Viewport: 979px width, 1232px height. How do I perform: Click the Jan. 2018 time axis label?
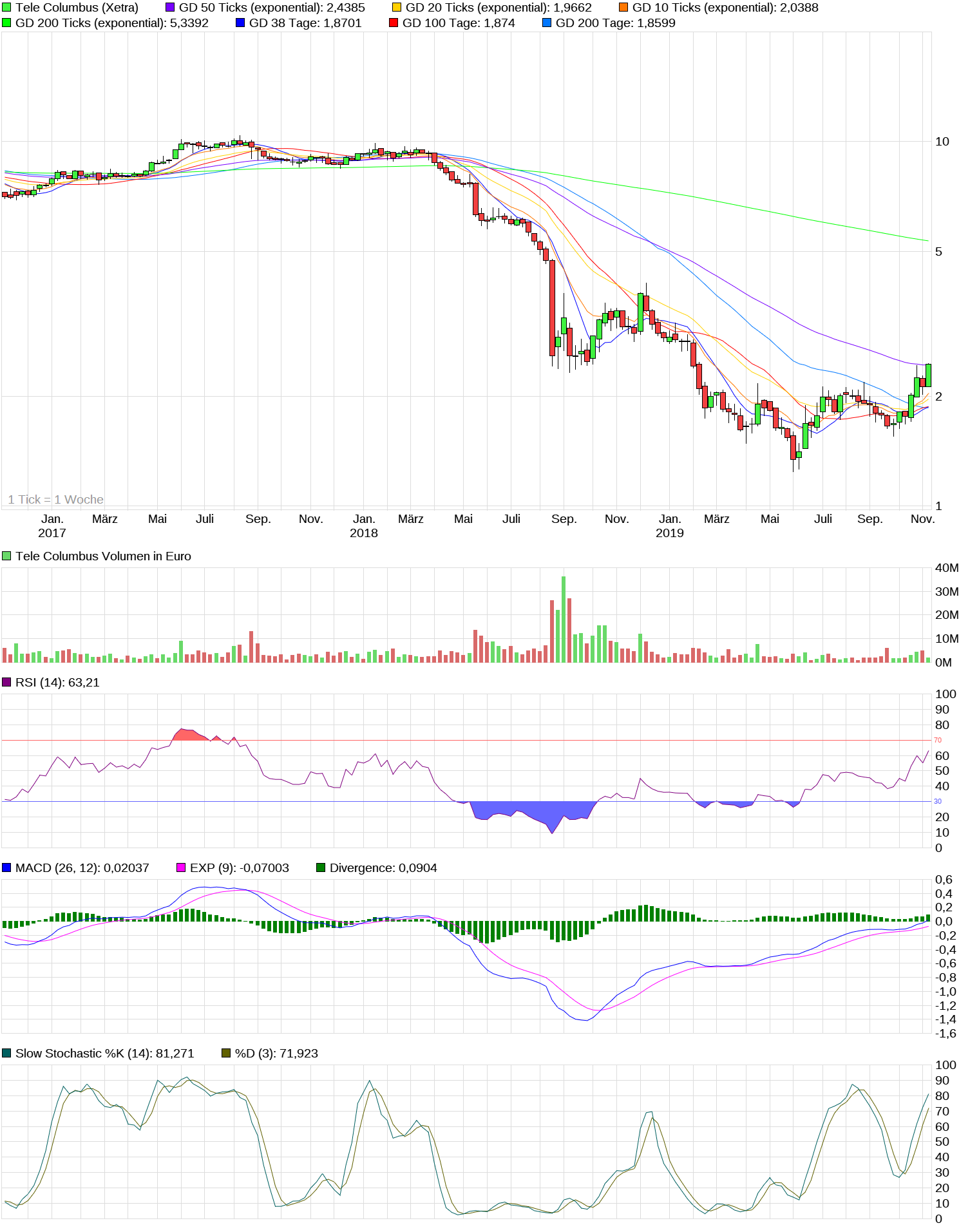pyautogui.click(x=364, y=526)
